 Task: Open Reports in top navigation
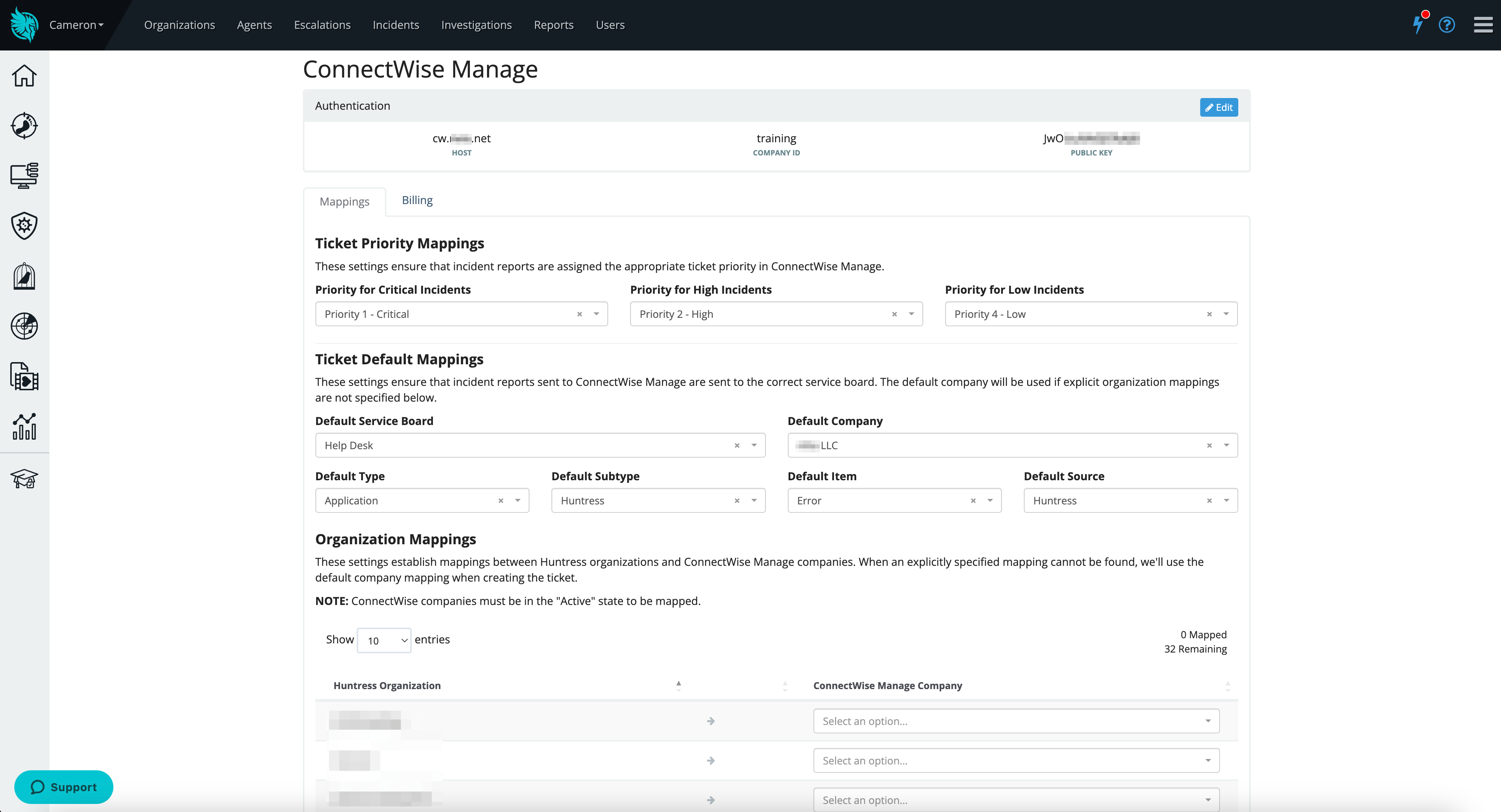(554, 25)
